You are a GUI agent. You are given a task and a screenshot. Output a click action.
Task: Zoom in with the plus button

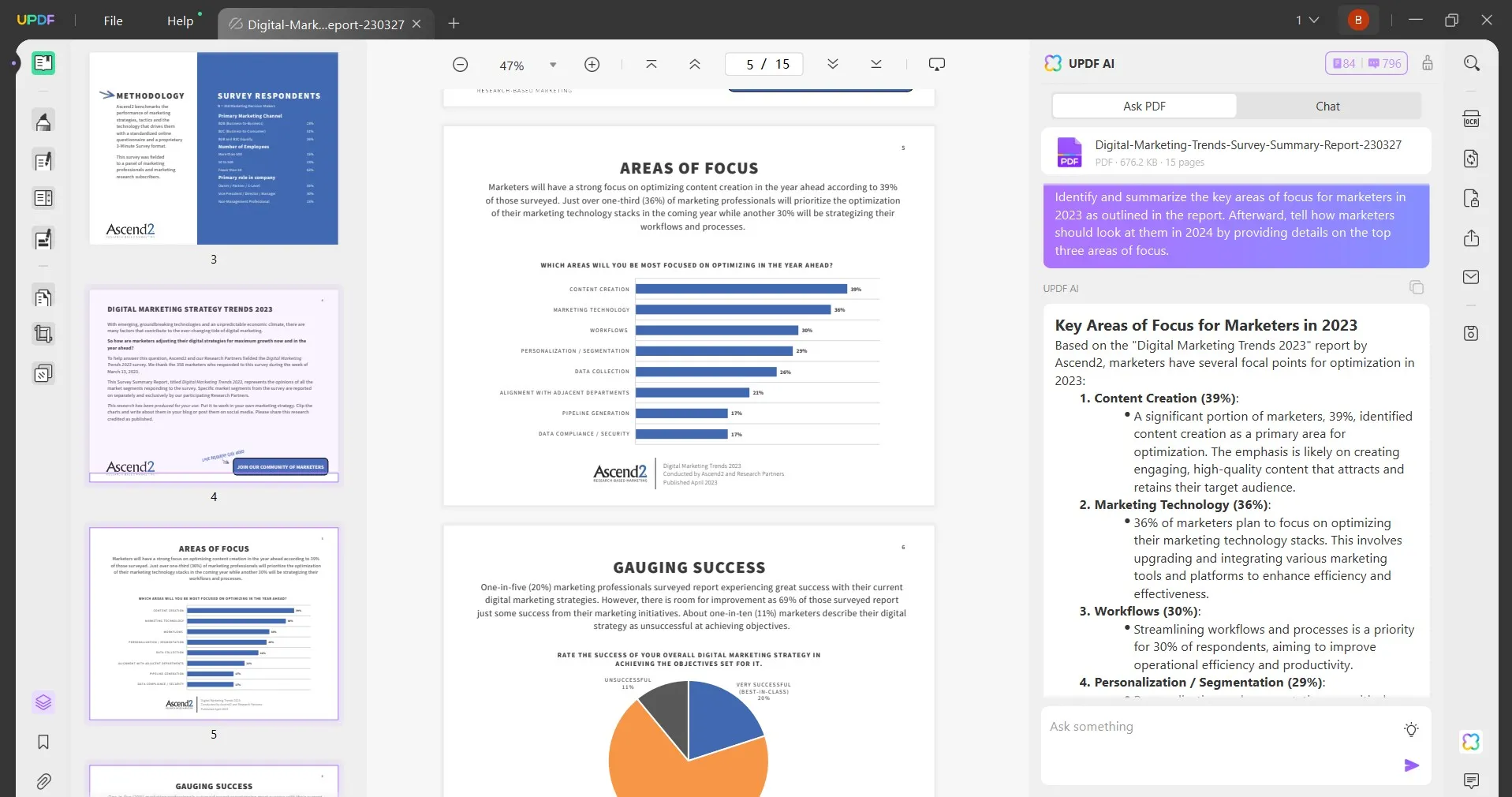(592, 65)
